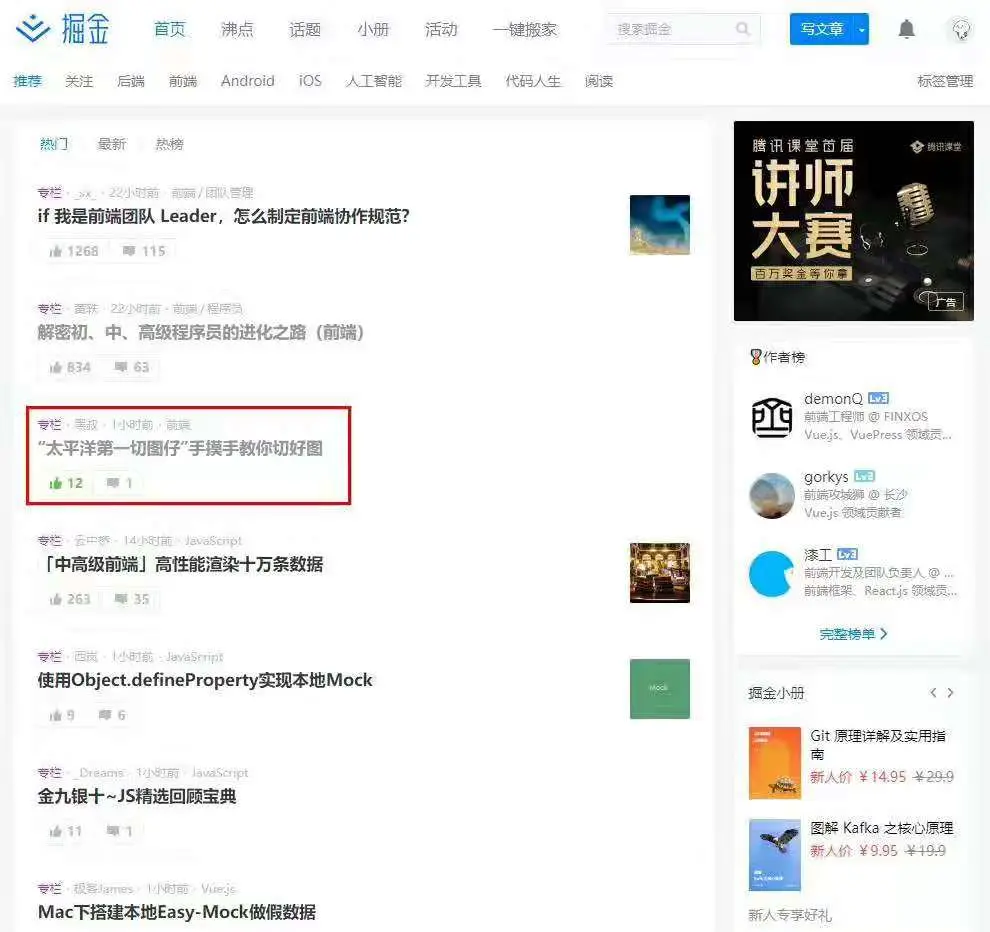
Task: Open comments on article with 63 comments
Action: click(131, 367)
